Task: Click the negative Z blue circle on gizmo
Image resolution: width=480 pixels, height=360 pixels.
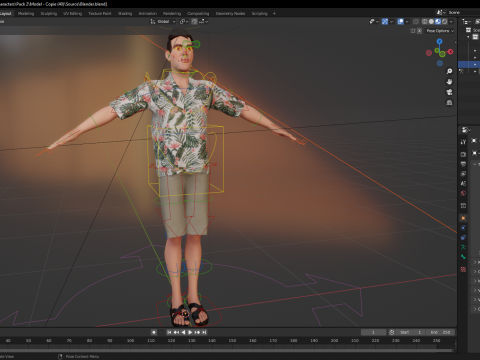Action: tap(440, 63)
